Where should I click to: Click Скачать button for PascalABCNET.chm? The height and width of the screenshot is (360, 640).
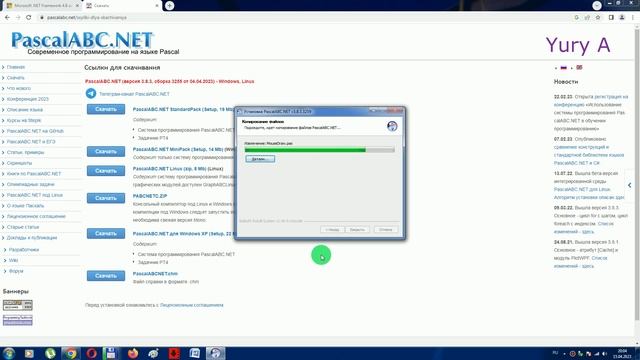point(106,276)
